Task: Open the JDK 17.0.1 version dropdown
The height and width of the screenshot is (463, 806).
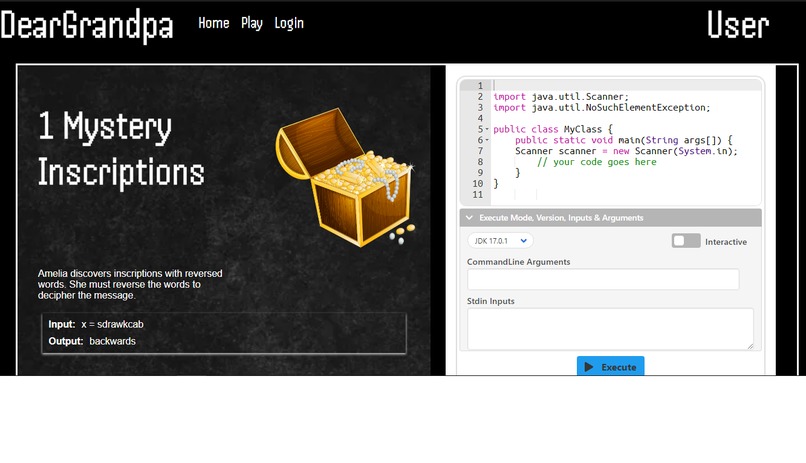Action: coord(500,240)
